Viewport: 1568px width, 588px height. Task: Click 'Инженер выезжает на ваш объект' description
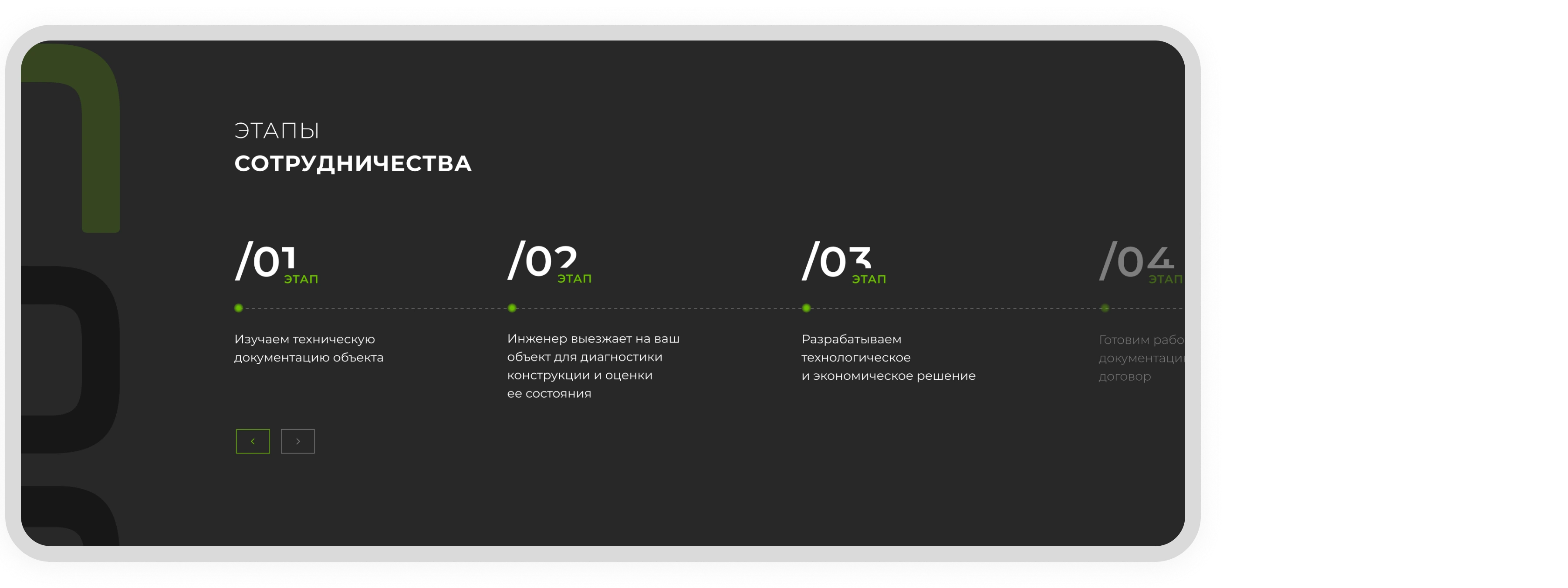(x=593, y=366)
